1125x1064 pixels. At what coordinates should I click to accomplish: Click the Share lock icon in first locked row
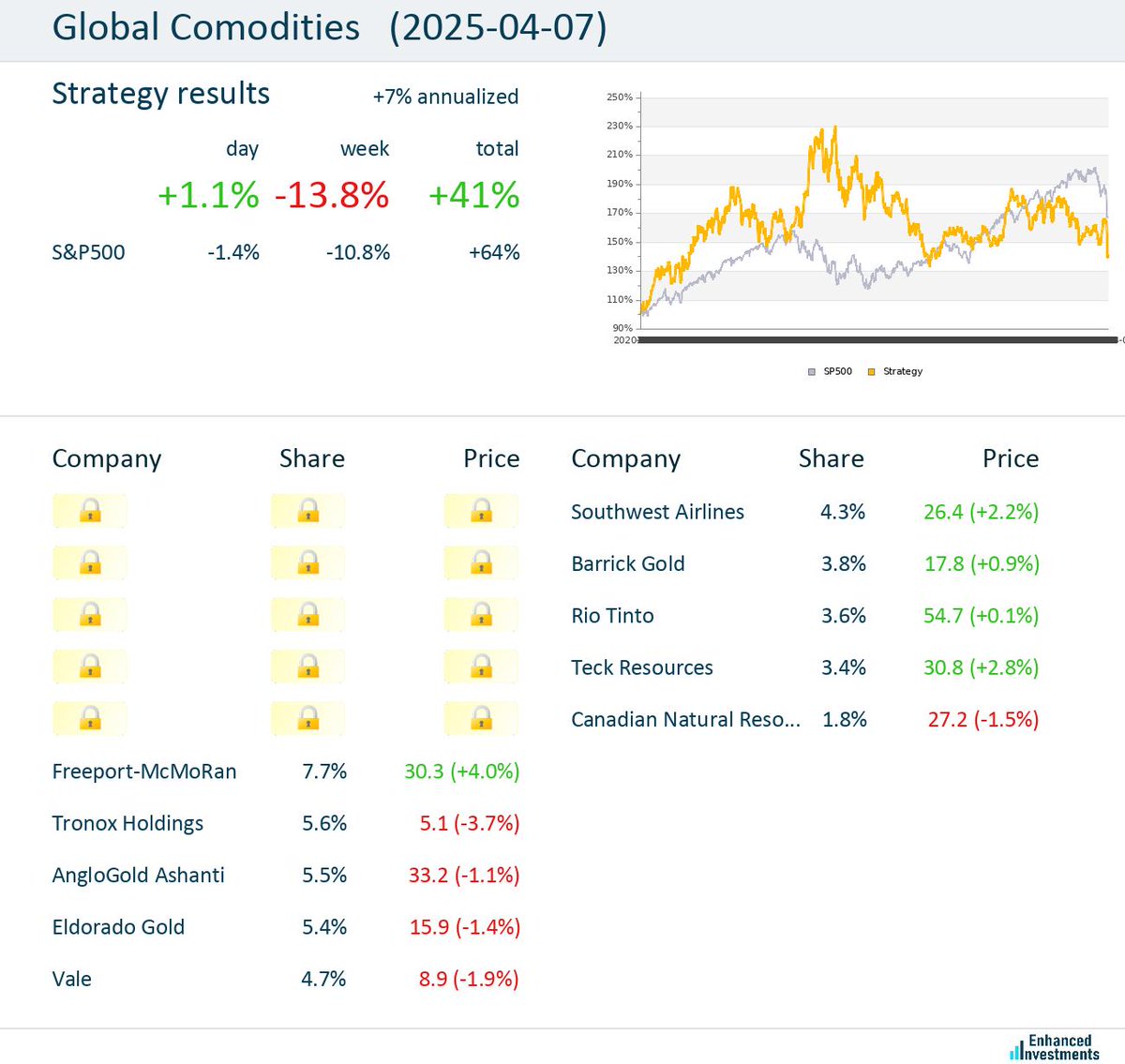pyautogui.click(x=307, y=511)
